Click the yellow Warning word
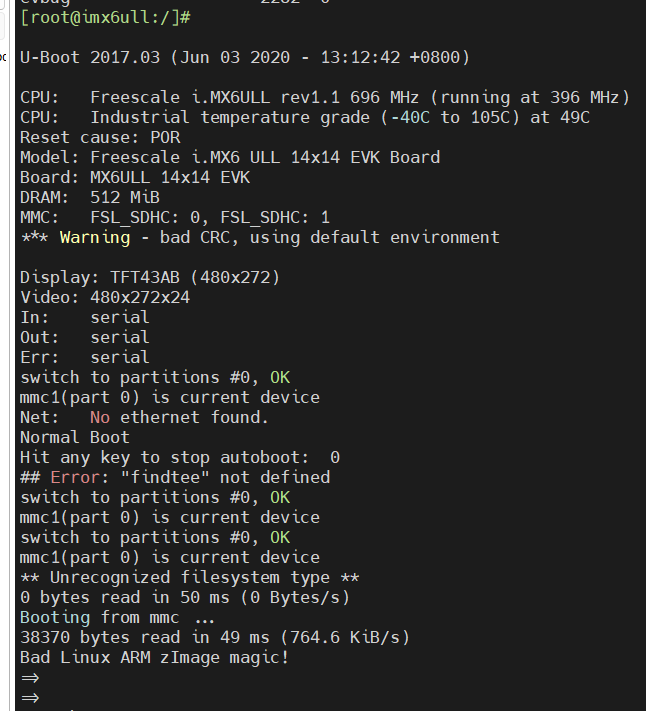The height and width of the screenshot is (711, 646). [95, 238]
